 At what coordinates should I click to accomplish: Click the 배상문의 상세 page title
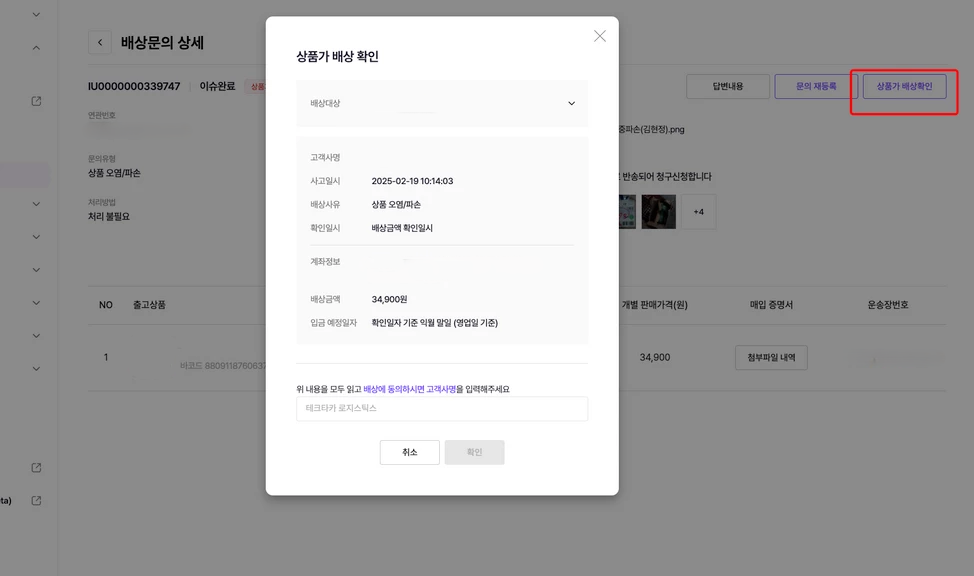(162, 42)
